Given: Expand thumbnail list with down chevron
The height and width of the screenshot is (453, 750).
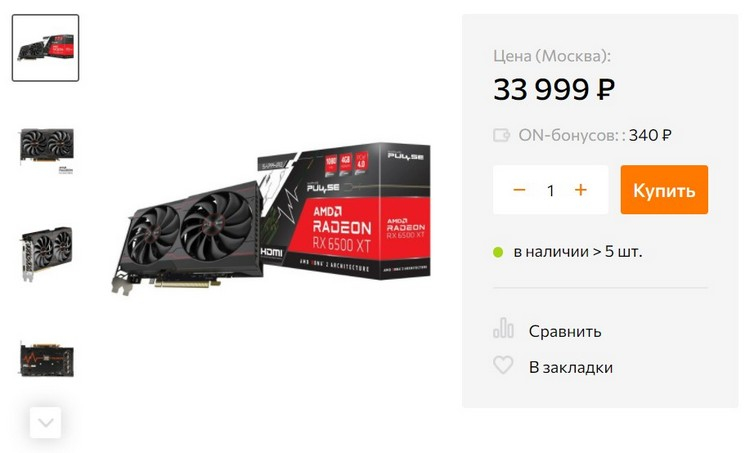Looking at the screenshot, I should [45, 422].
